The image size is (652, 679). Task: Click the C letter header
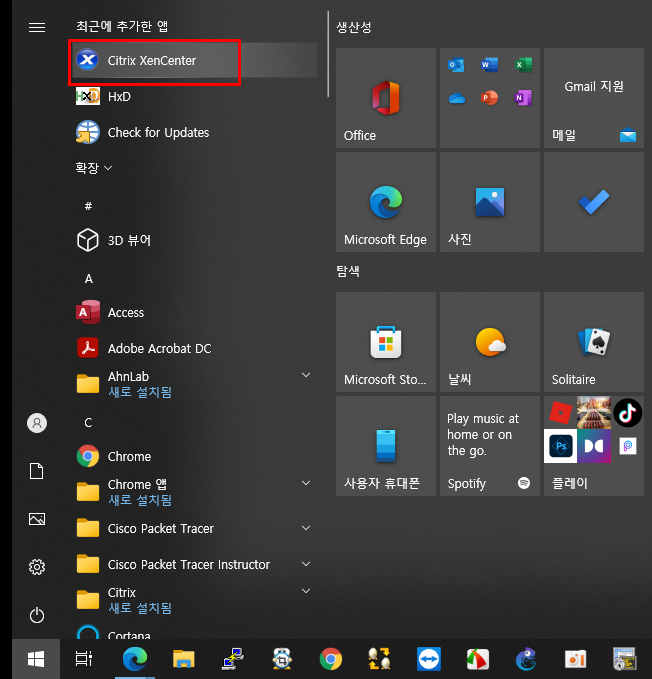(88, 423)
